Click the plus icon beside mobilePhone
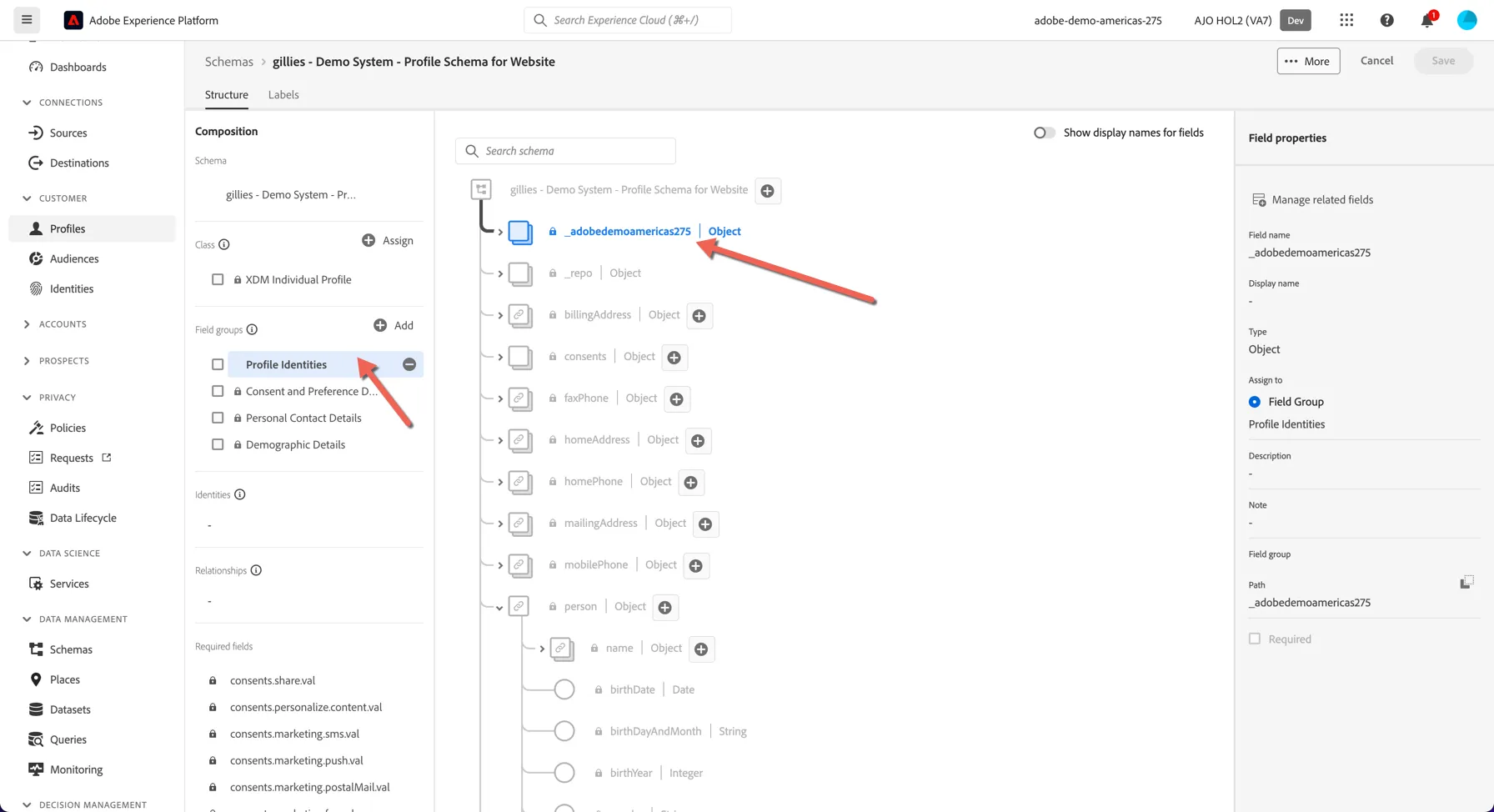Screen dimensions: 1494x812 [696, 566]
